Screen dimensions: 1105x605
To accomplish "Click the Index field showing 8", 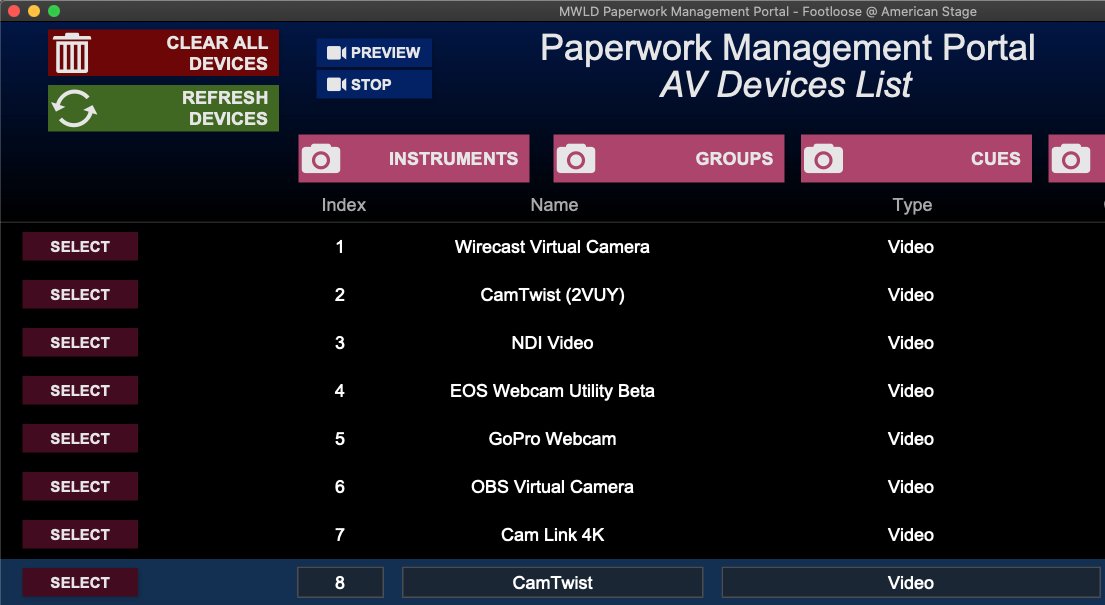I will [340, 582].
